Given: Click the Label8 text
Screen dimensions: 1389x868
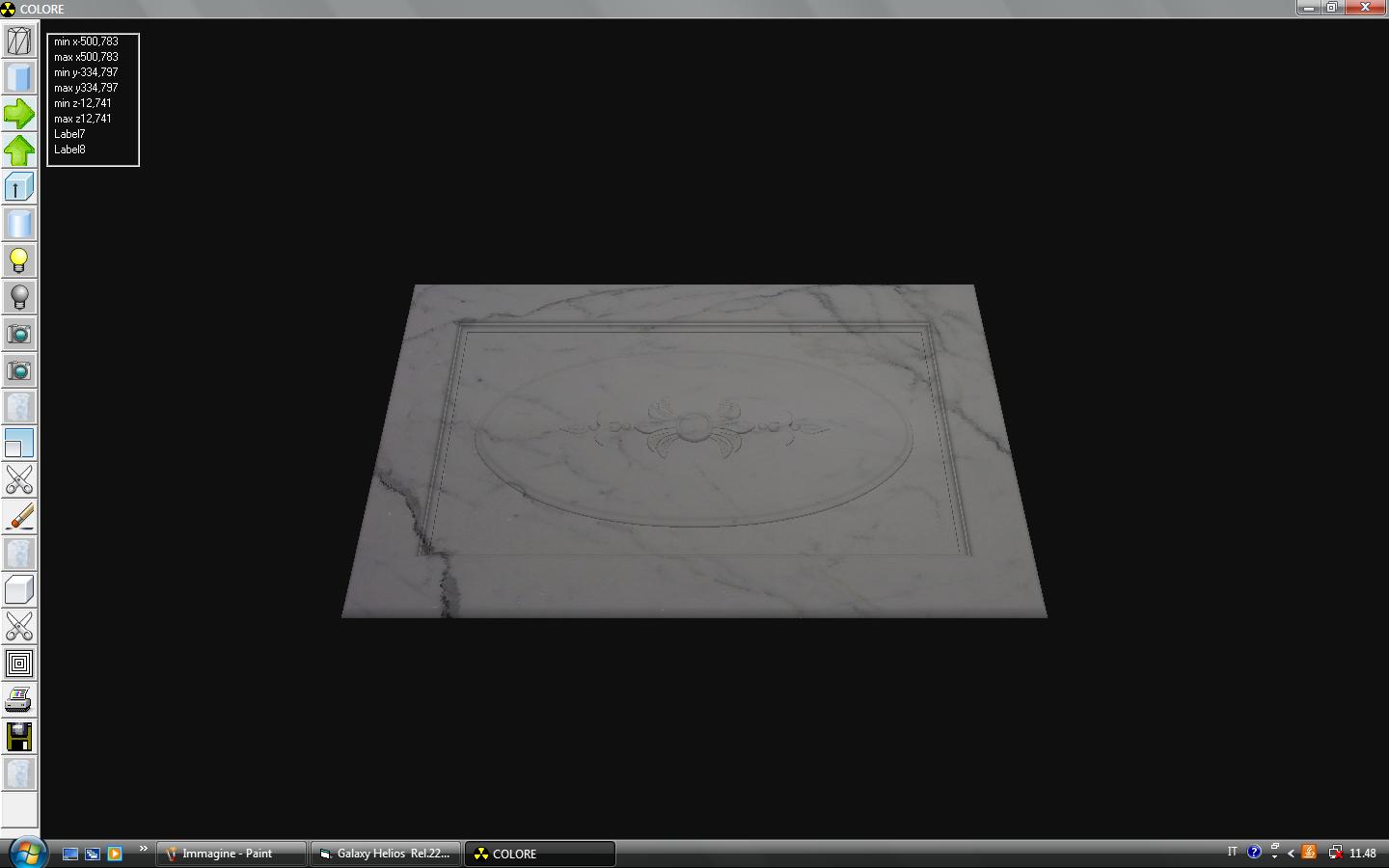Looking at the screenshot, I should coord(69,149).
